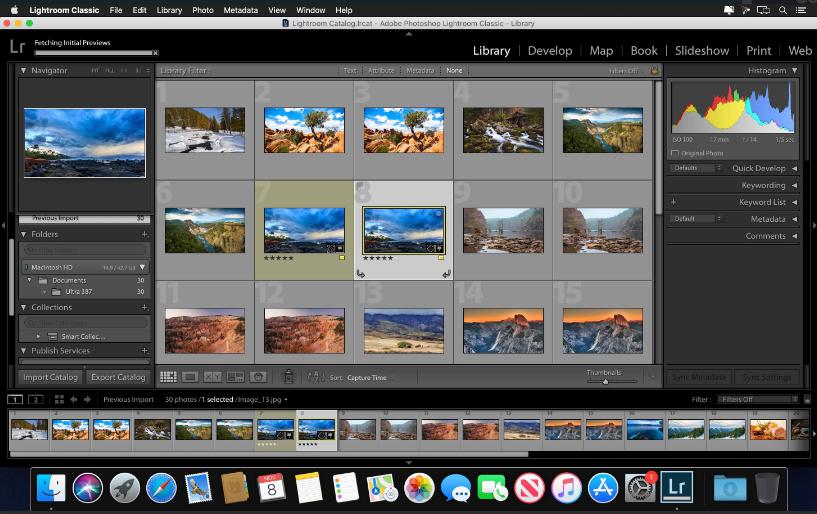
Task: Add a new folder with plus icon
Action: 144,235
